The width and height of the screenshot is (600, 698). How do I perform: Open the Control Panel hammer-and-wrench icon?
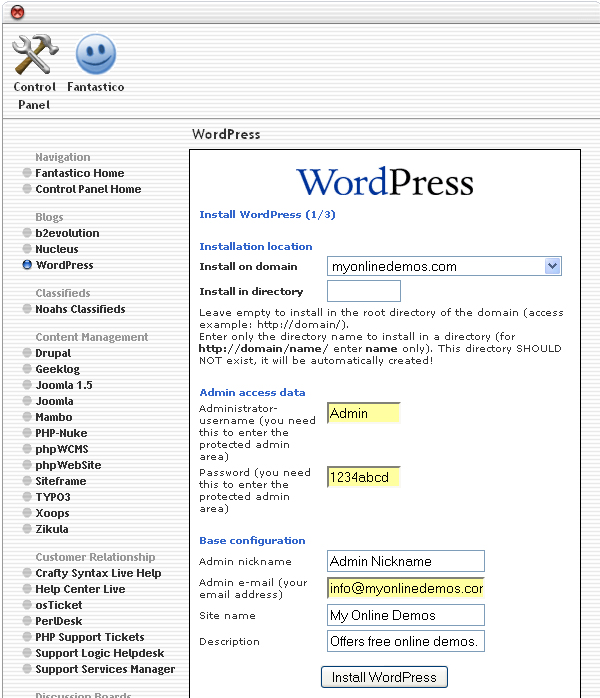pyautogui.click(x=35, y=55)
